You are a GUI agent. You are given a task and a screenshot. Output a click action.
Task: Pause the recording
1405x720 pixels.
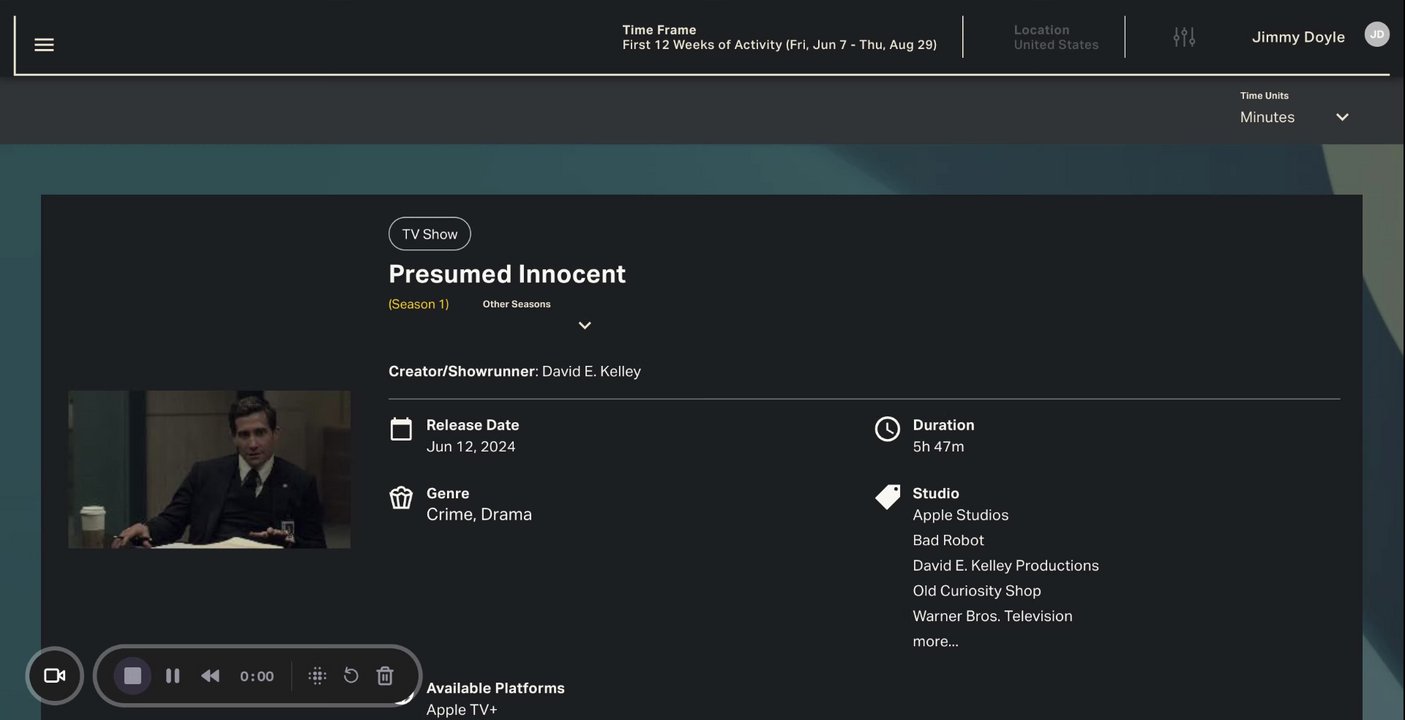(x=172, y=676)
